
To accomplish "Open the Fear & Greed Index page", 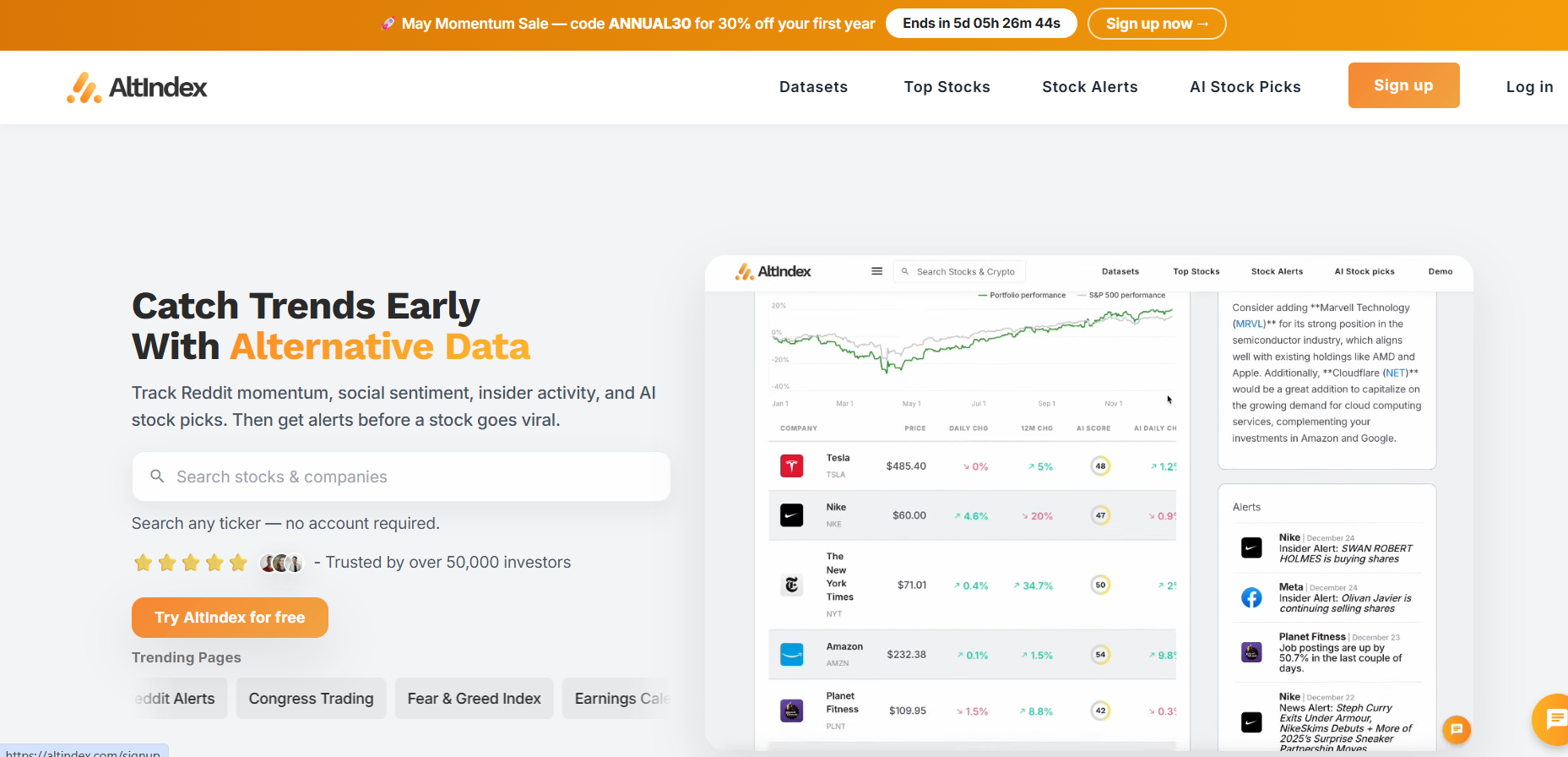I will tap(474, 699).
